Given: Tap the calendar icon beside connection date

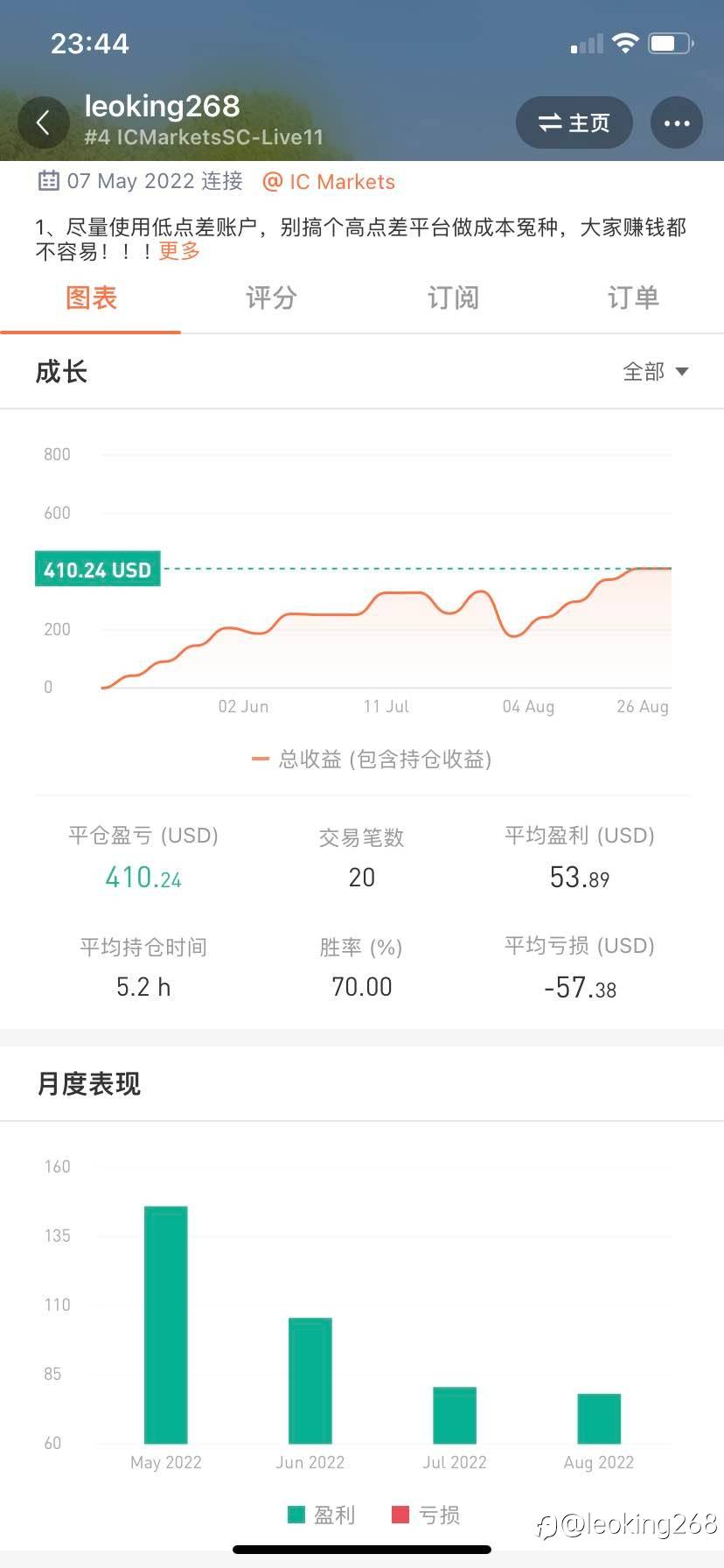Looking at the screenshot, I should [48, 180].
